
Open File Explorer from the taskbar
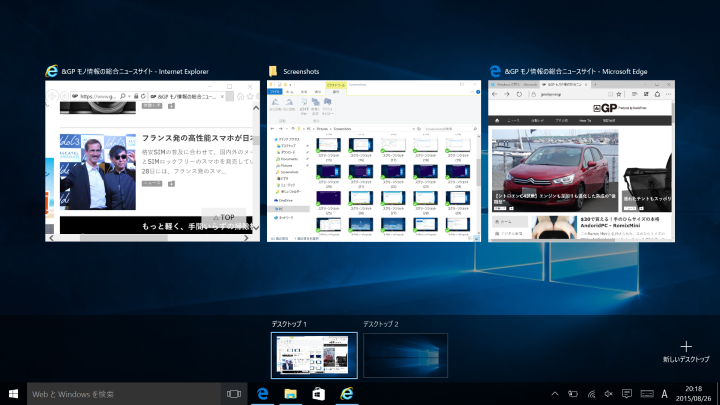pos(290,394)
